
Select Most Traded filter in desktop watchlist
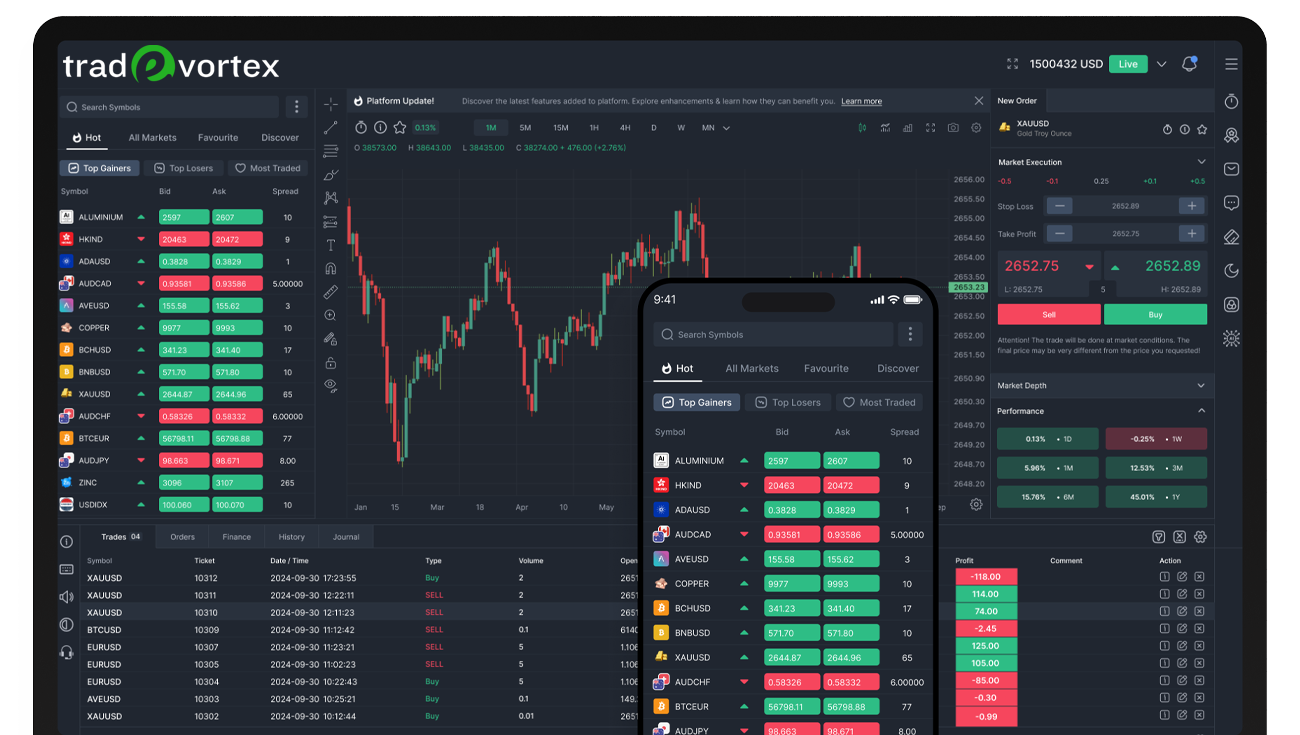click(267, 168)
